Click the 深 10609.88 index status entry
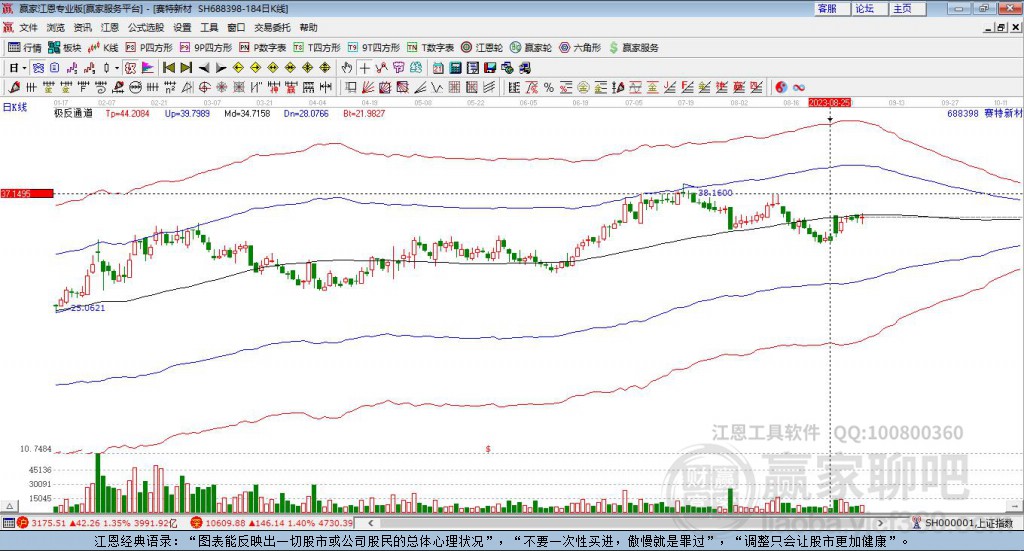1024x551 pixels. coord(272,523)
